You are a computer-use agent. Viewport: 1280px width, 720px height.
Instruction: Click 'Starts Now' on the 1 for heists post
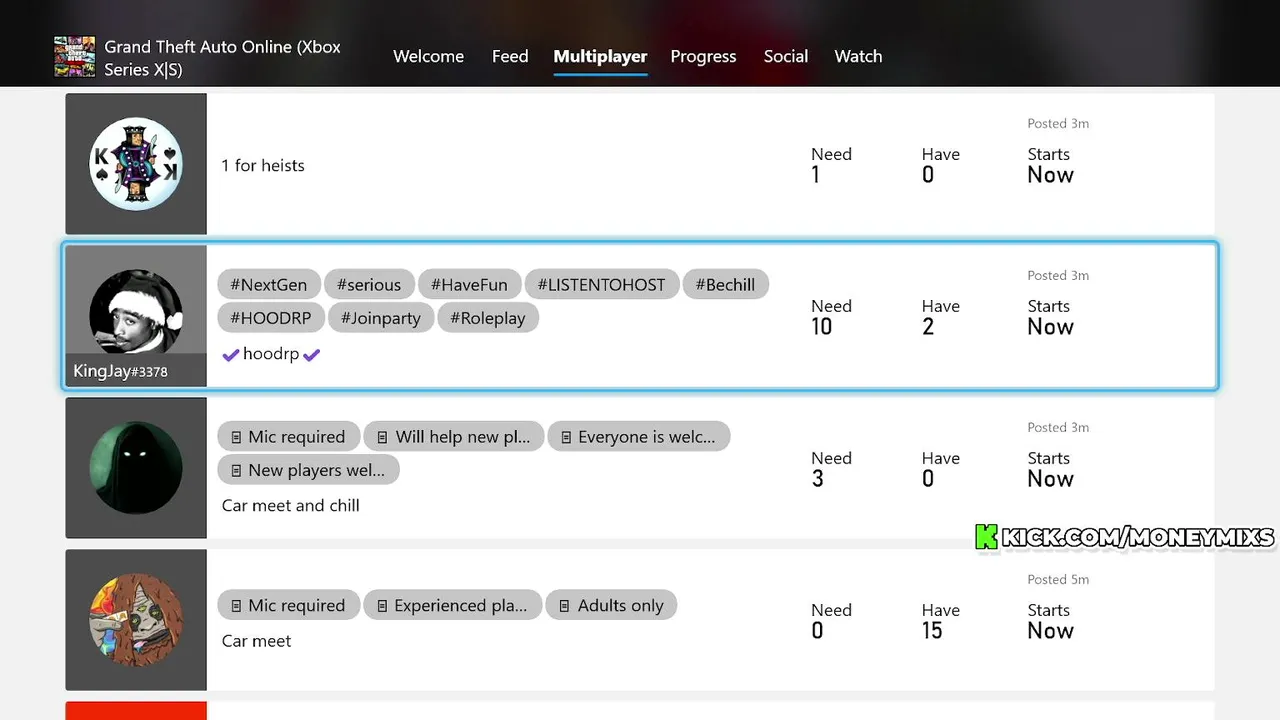point(1050,165)
